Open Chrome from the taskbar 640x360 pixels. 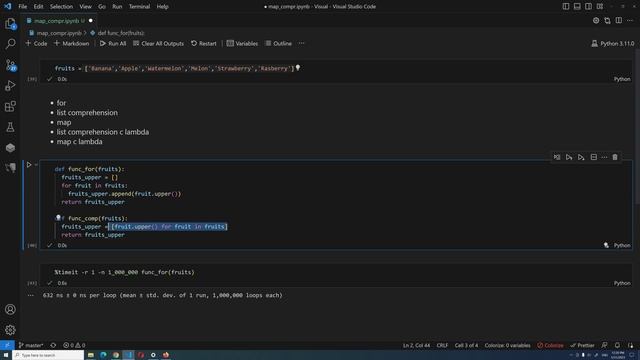pos(116,355)
